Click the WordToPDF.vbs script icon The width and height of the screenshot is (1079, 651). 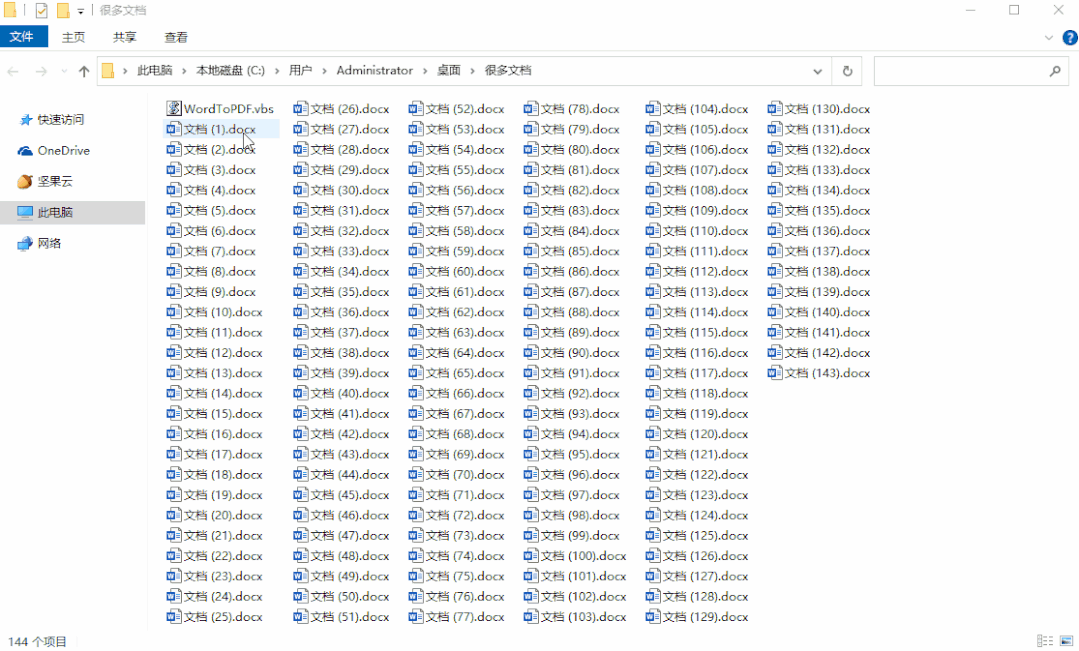tap(174, 109)
